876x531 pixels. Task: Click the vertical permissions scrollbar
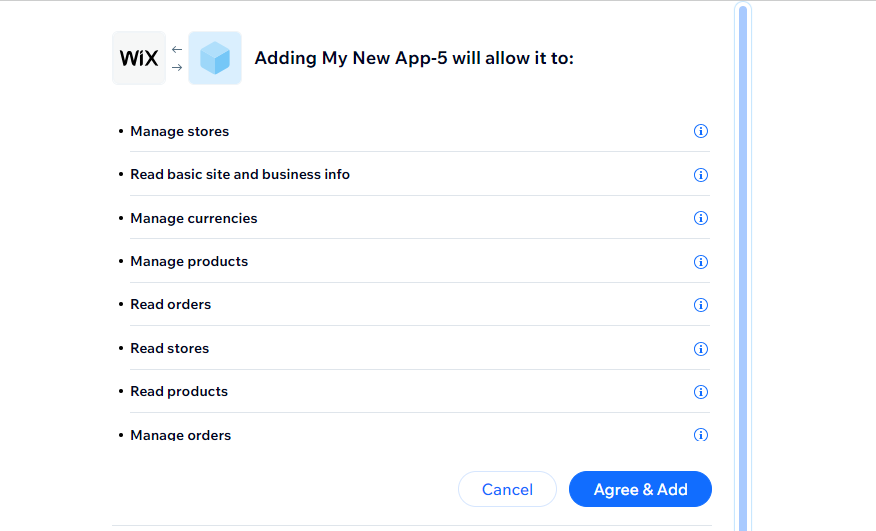742,267
